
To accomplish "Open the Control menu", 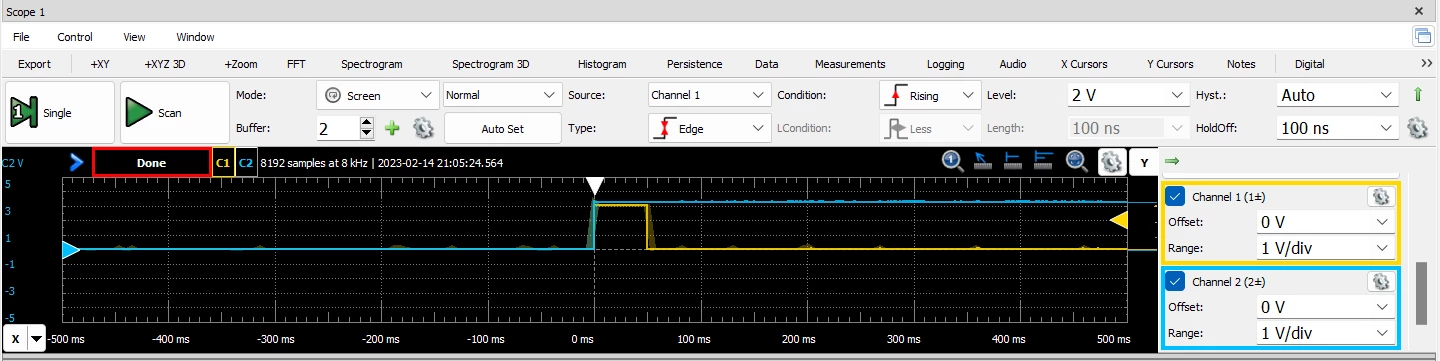I will point(75,37).
